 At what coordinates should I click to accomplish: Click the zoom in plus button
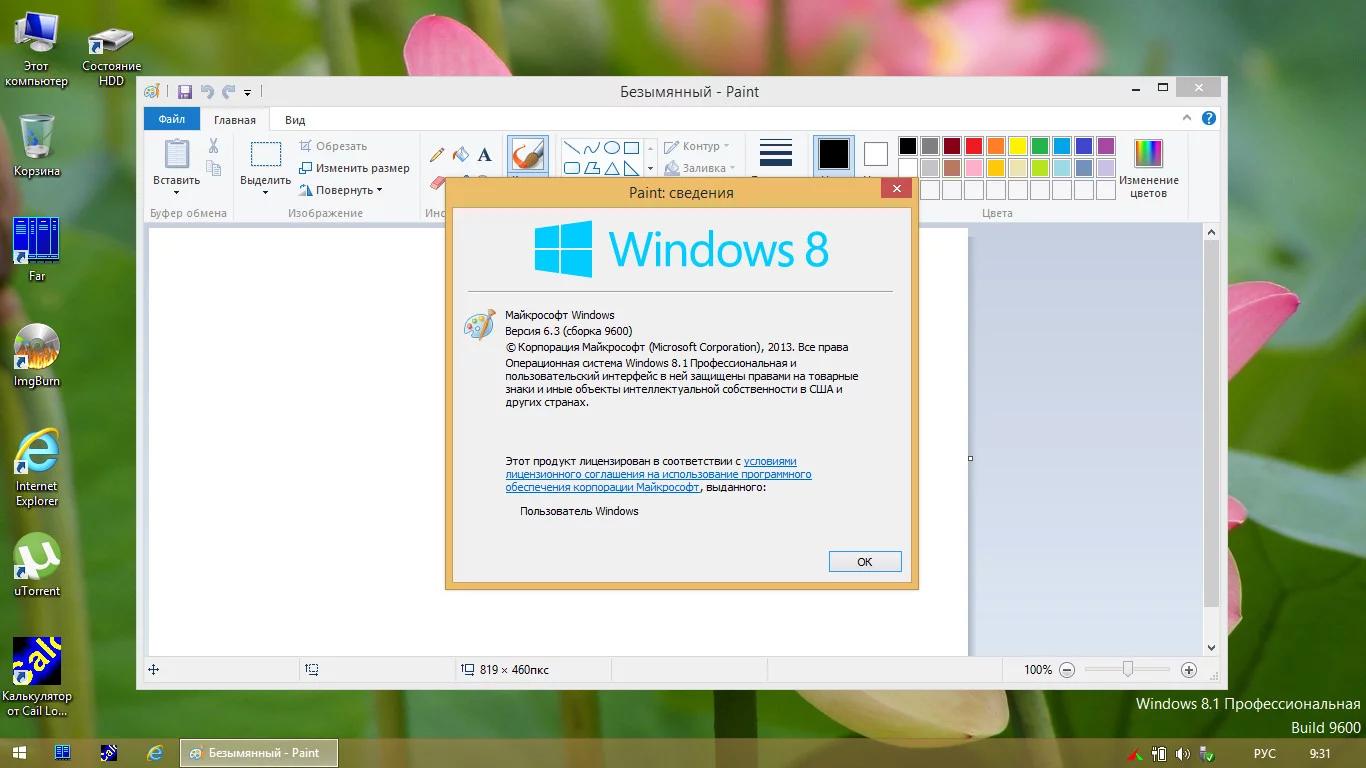pos(1189,670)
